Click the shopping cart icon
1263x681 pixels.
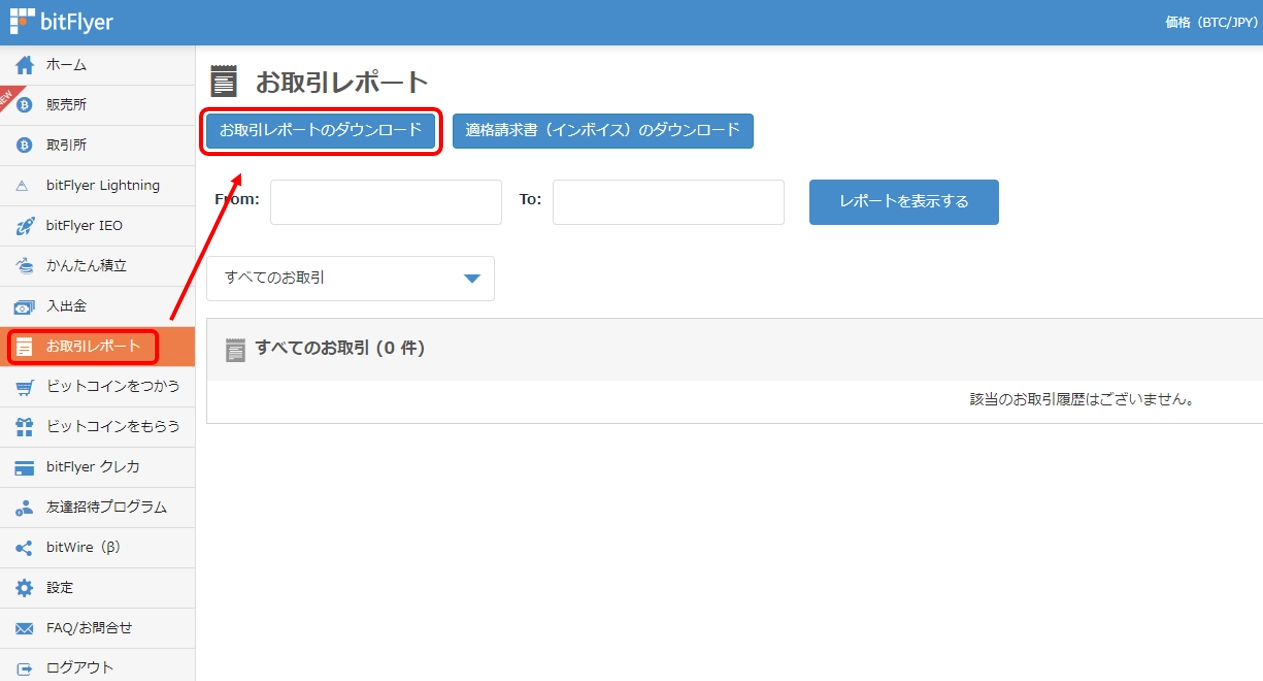[x=25, y=387]
